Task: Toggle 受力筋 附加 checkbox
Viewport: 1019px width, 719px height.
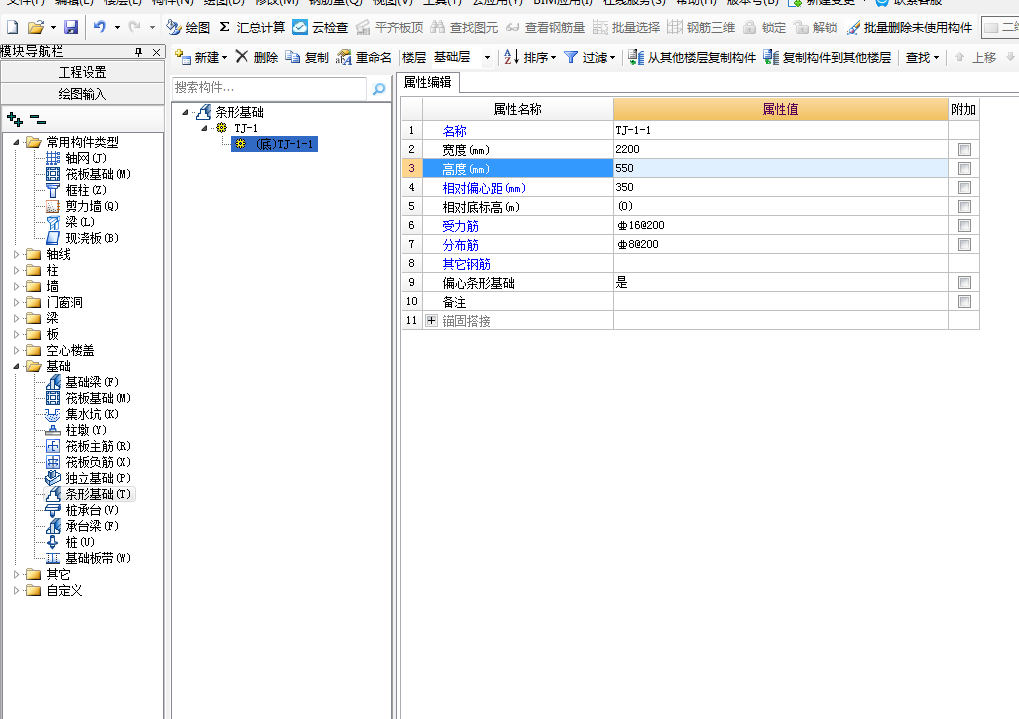Action: 964,226
